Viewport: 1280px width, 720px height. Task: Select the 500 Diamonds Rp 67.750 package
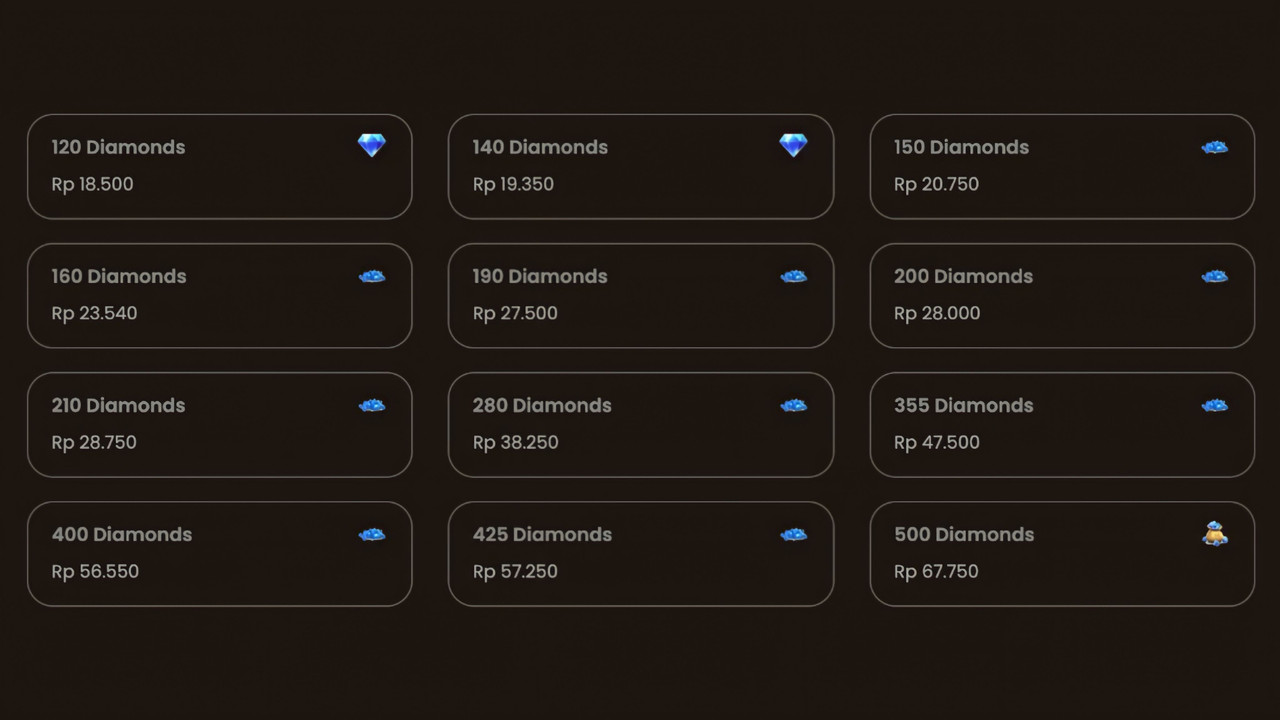(1062, 554)
